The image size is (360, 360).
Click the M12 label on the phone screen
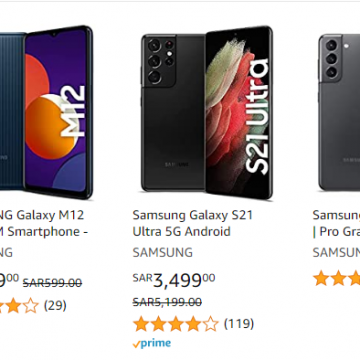[73, 111]
